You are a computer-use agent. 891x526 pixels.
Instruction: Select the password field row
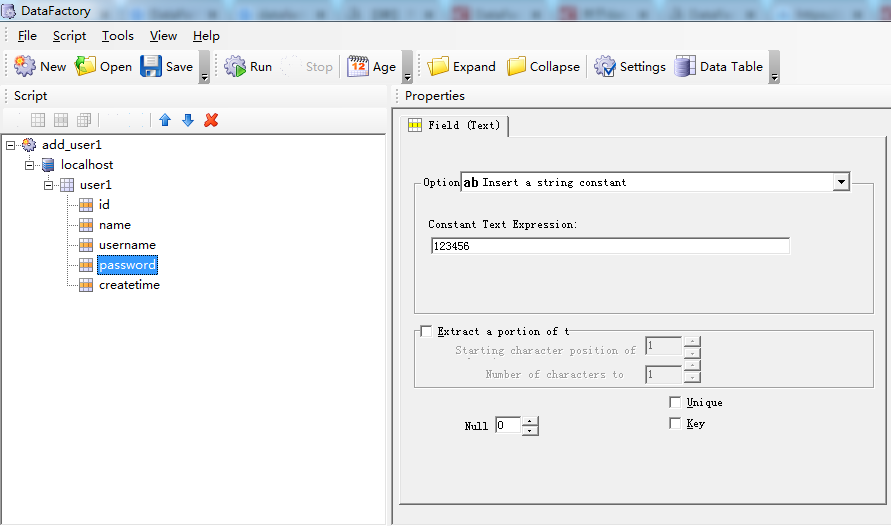127,265
